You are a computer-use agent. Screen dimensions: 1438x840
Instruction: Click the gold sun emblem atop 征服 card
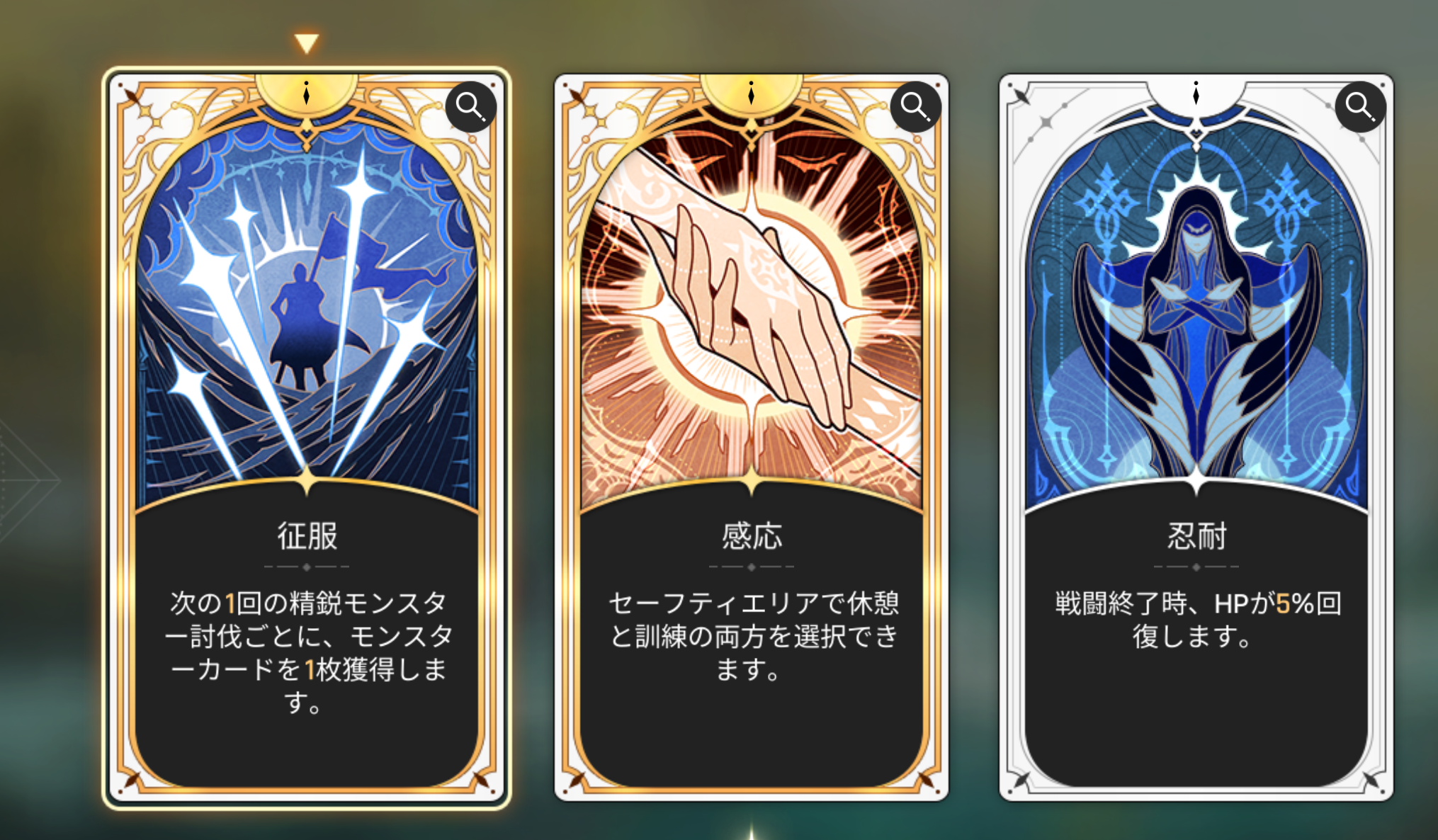pos(306,93)
